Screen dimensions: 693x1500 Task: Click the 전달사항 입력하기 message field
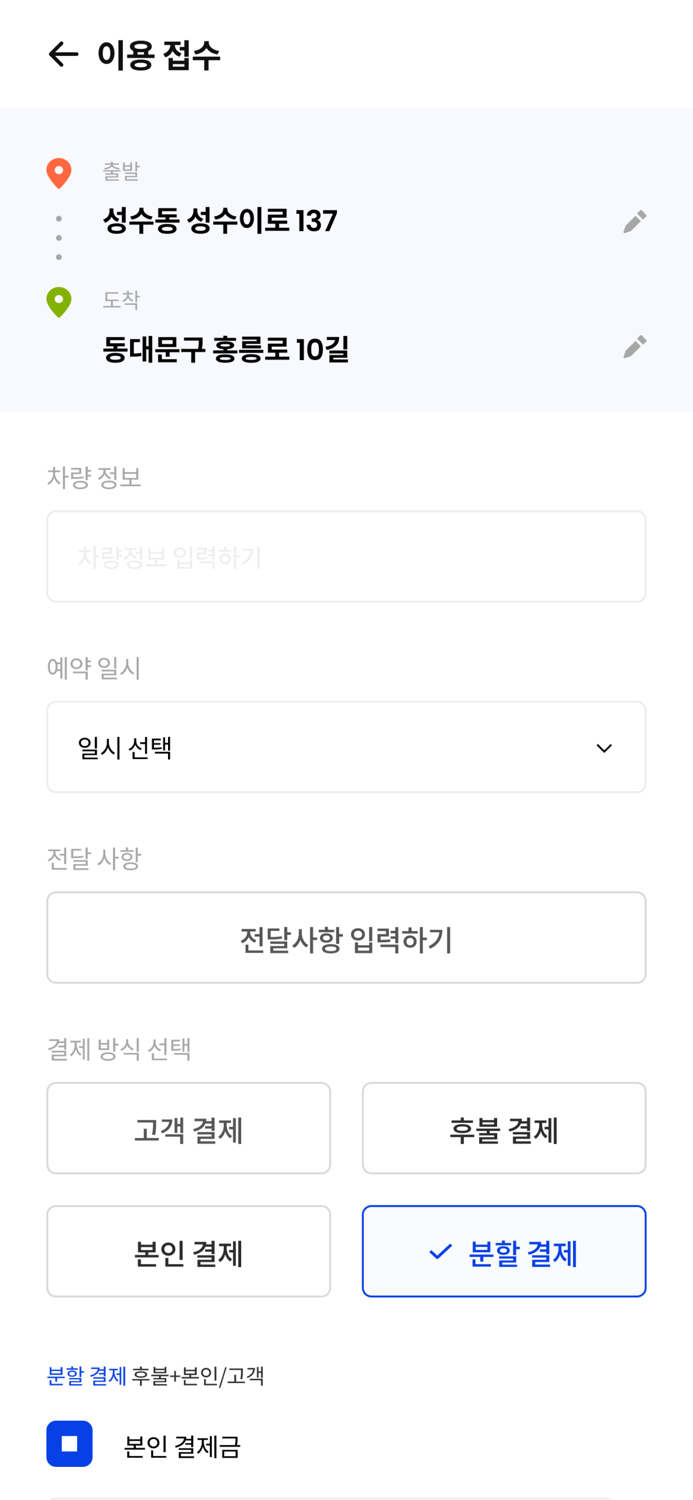347,937
